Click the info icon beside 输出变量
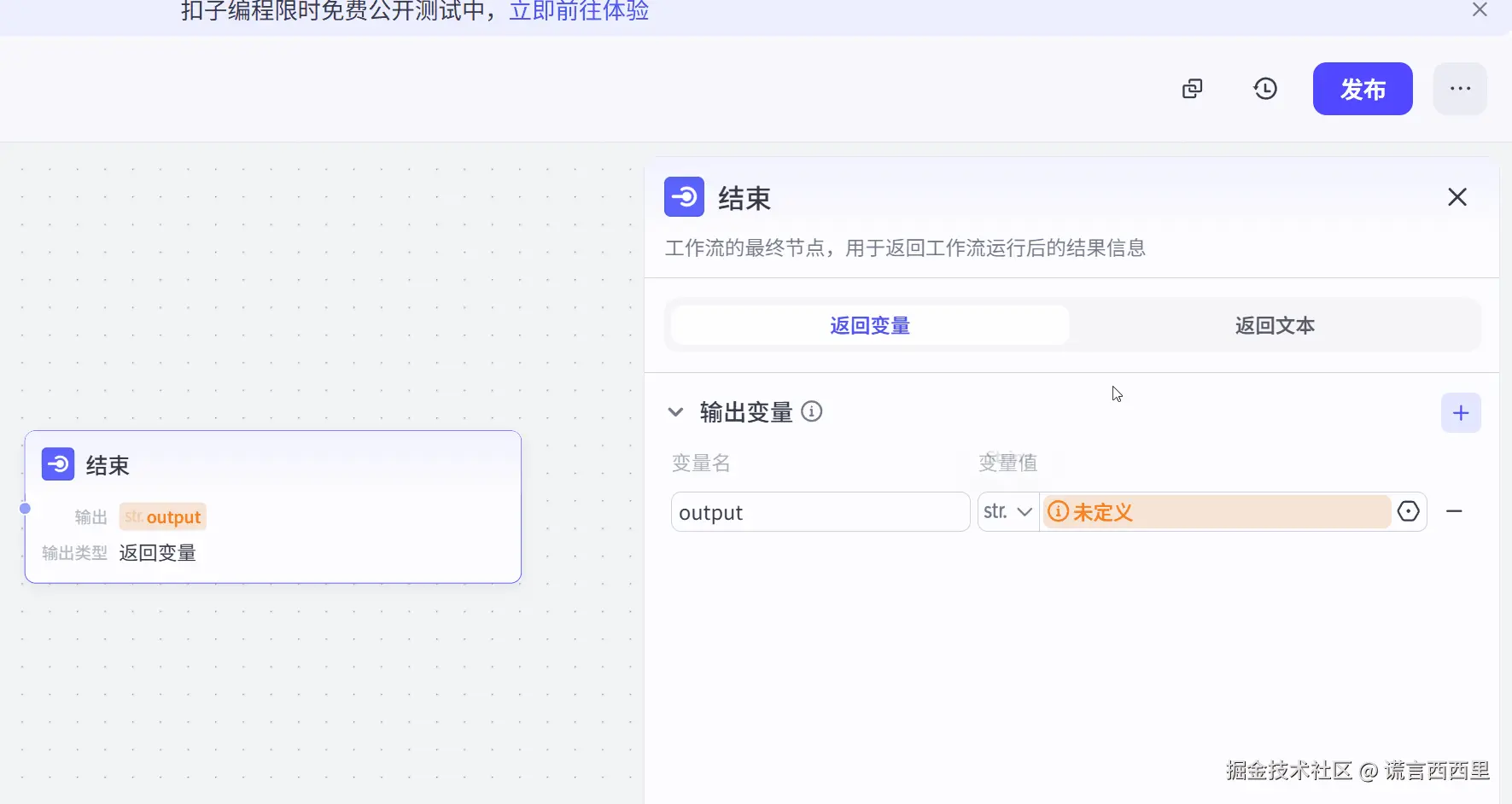Image resolution: width=1512 pixels, height=804 pixels. pos(812,412)
